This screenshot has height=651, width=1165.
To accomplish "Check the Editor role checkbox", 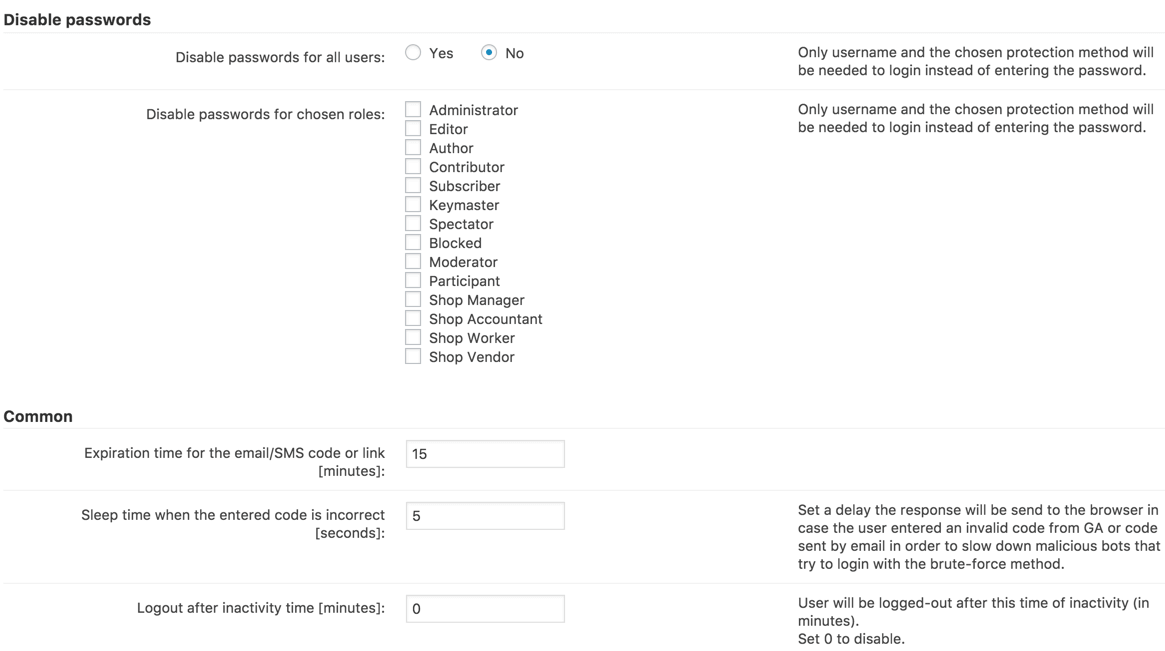I will pyautogui.click(x=413, y=128).
